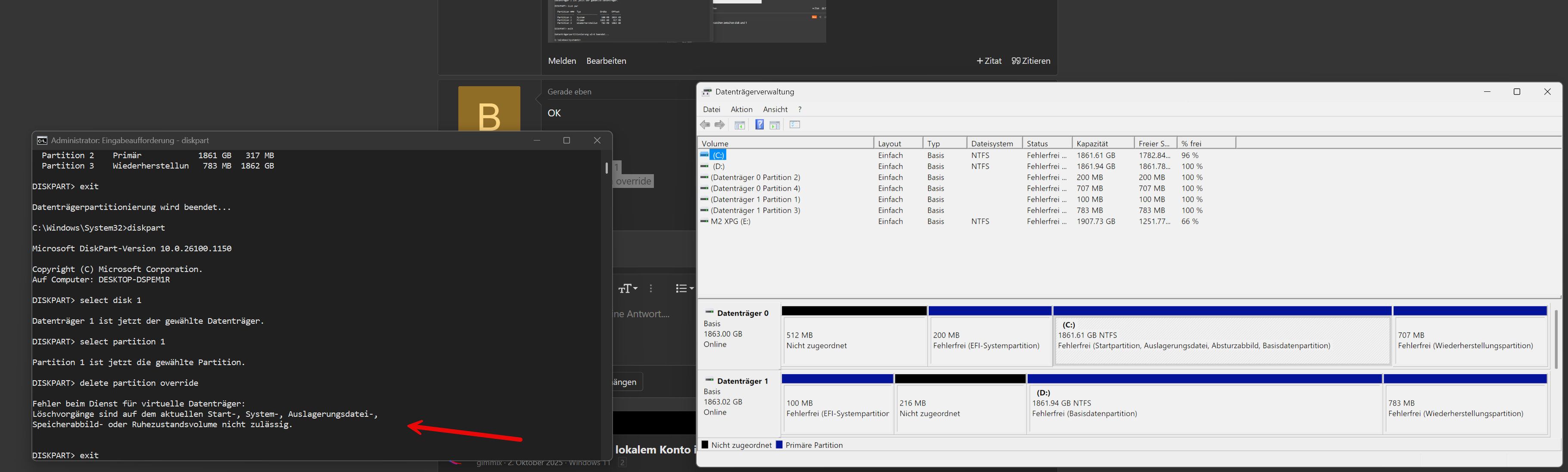Open the list formatting dropdown in editor

pyautogui.click(x=684, y=289)
